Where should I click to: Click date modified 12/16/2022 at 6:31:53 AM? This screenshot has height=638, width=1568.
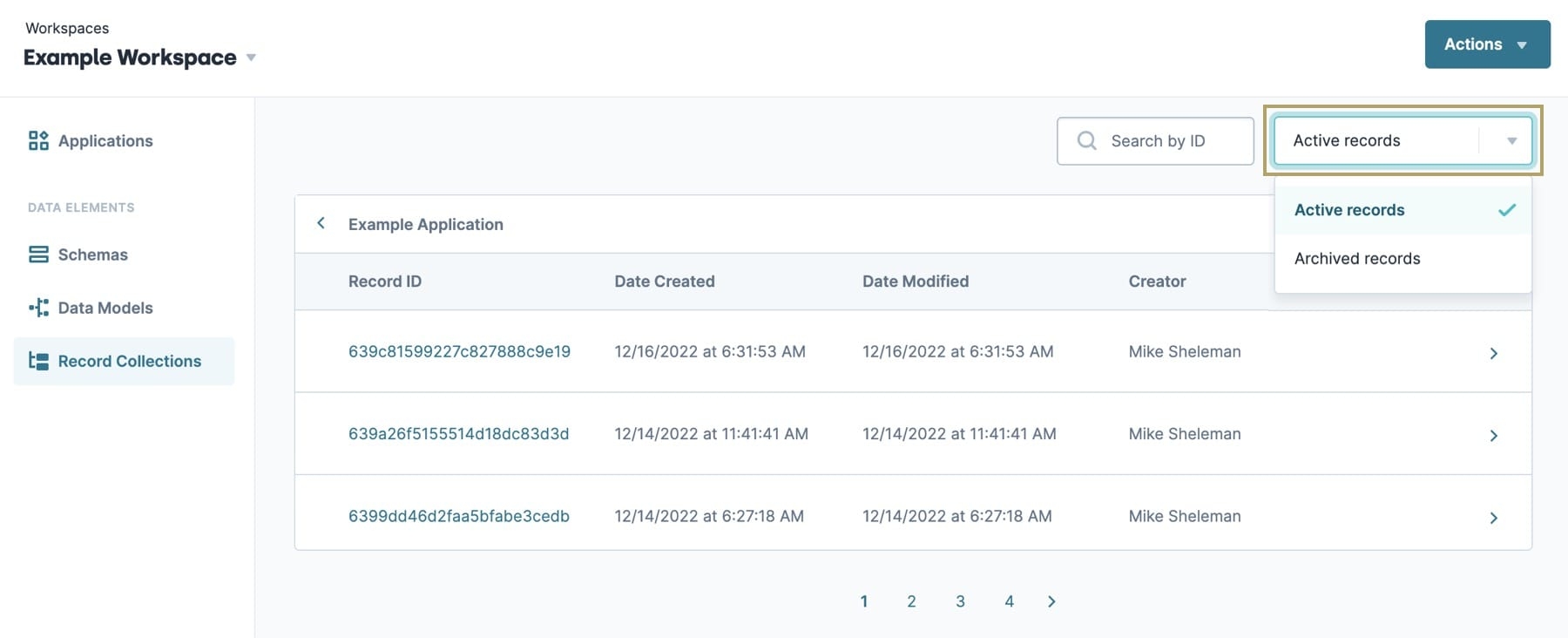coord(957,351)
